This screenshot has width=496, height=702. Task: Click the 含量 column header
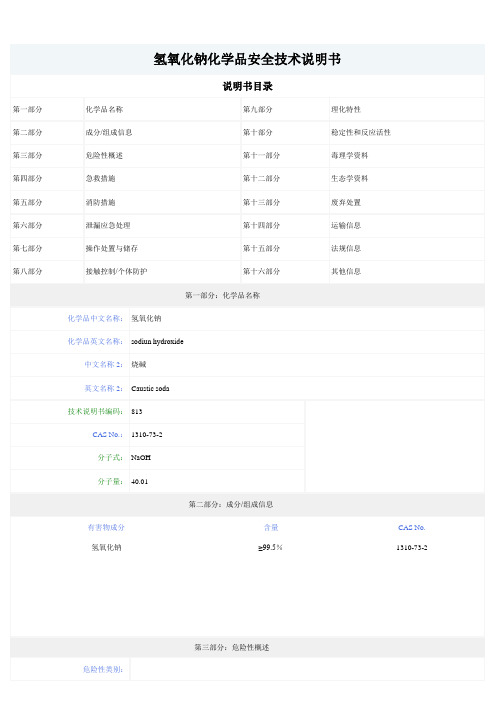(271, 528)
